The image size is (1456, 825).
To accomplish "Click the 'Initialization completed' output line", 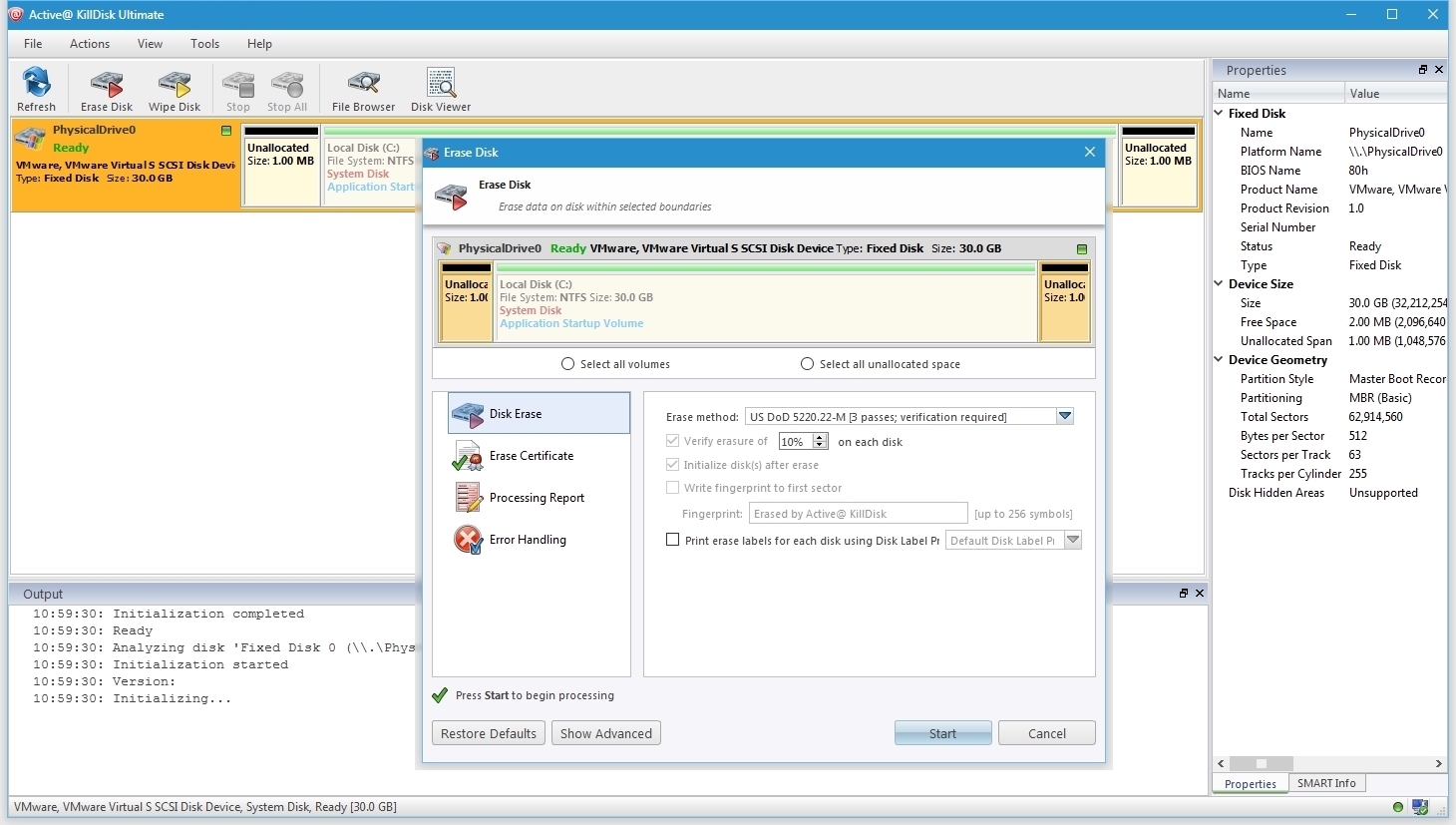I will (x=169, y=614).
